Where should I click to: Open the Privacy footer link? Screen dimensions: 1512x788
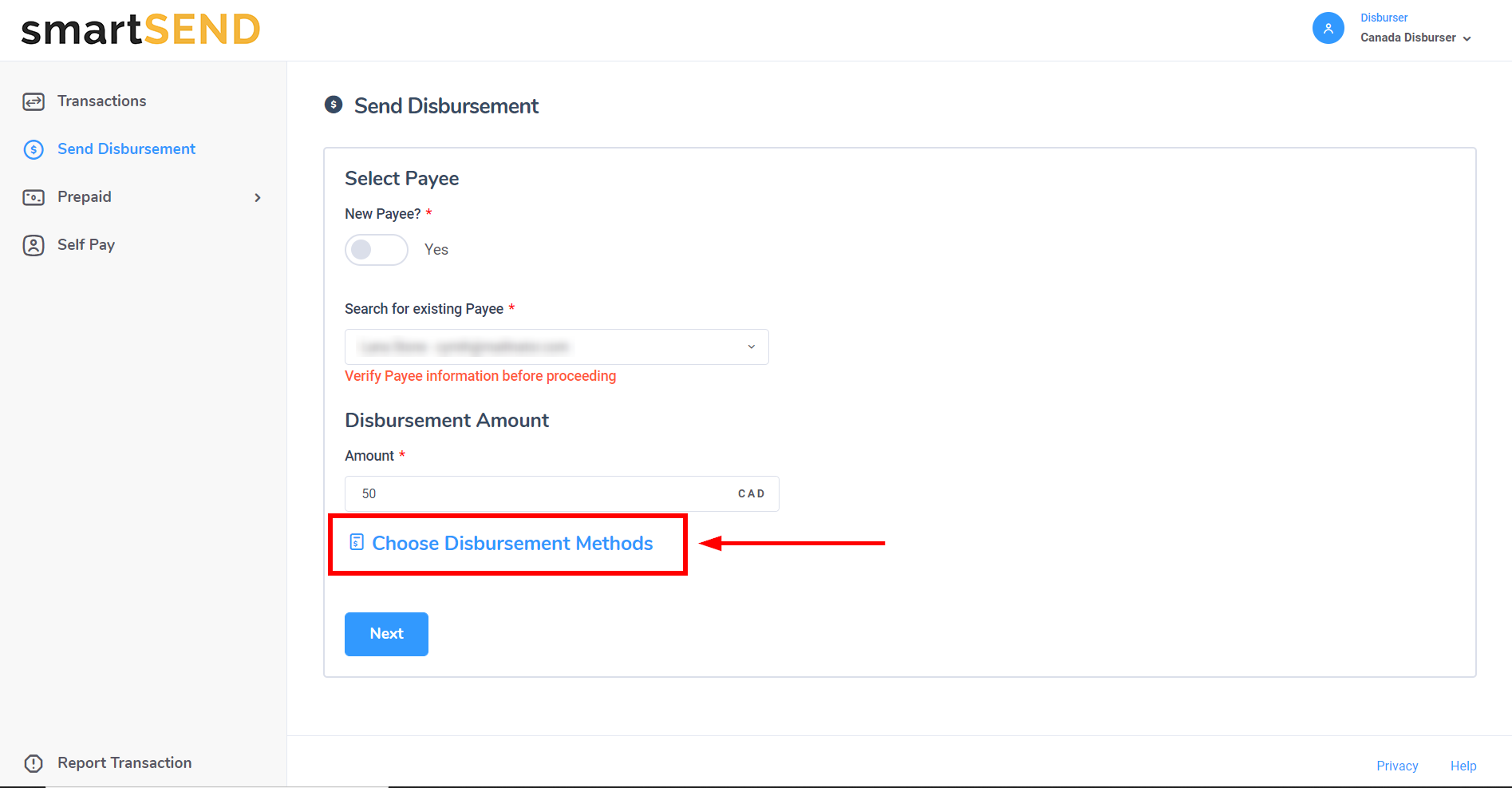(x=1396, y=766)
